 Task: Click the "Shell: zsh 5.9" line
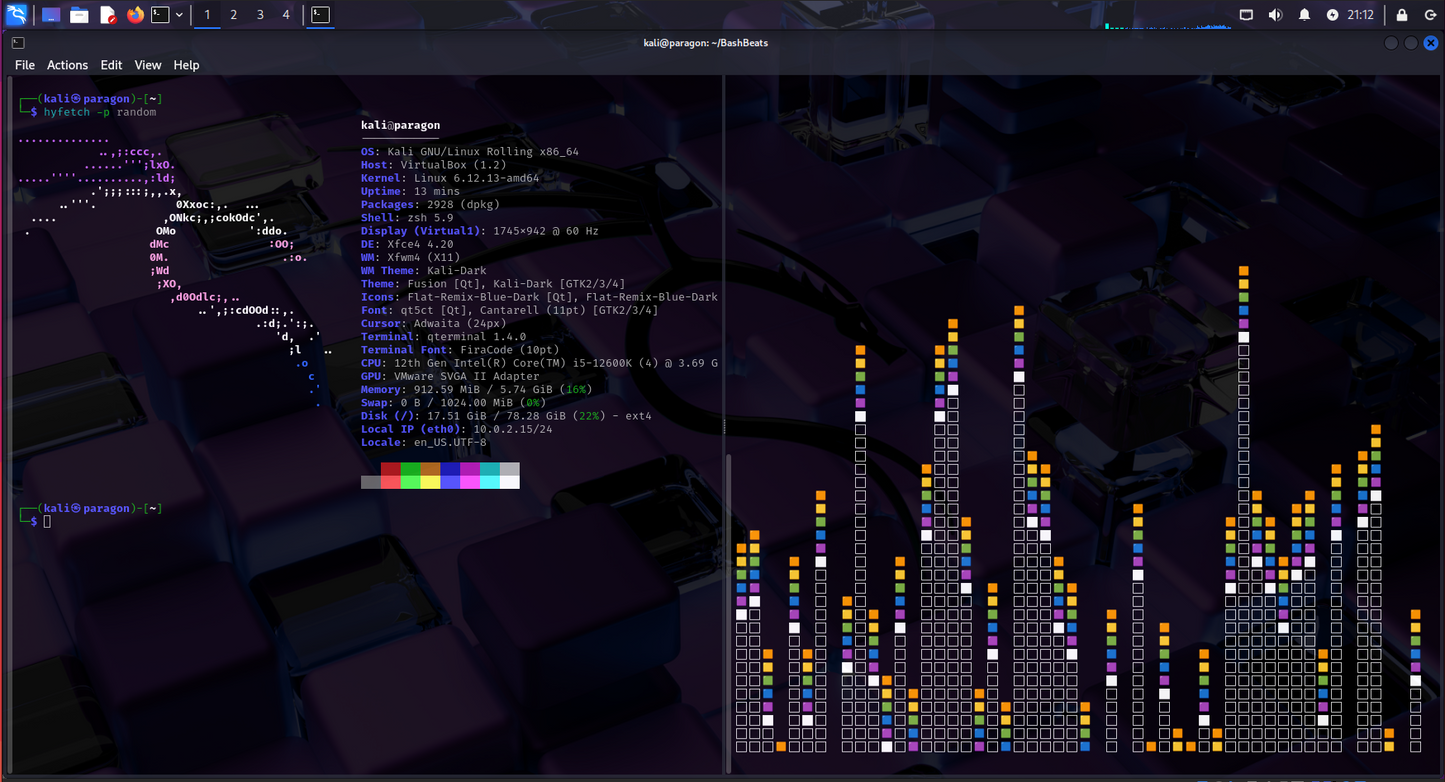[x=407, y=218]
